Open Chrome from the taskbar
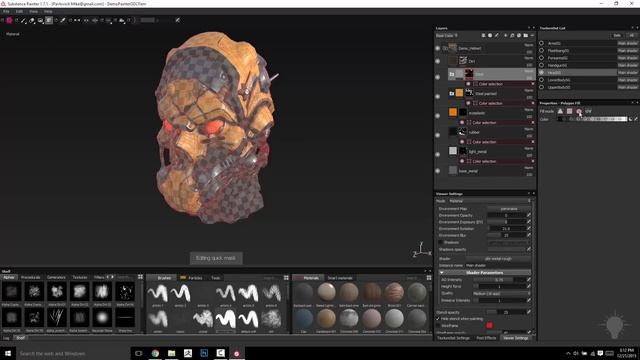Screen dimensions: 640x360 155,353
